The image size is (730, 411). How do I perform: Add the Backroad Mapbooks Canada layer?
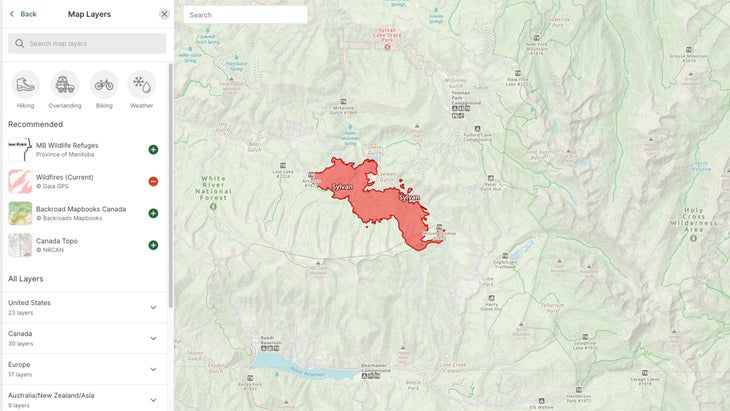point(153,213)
